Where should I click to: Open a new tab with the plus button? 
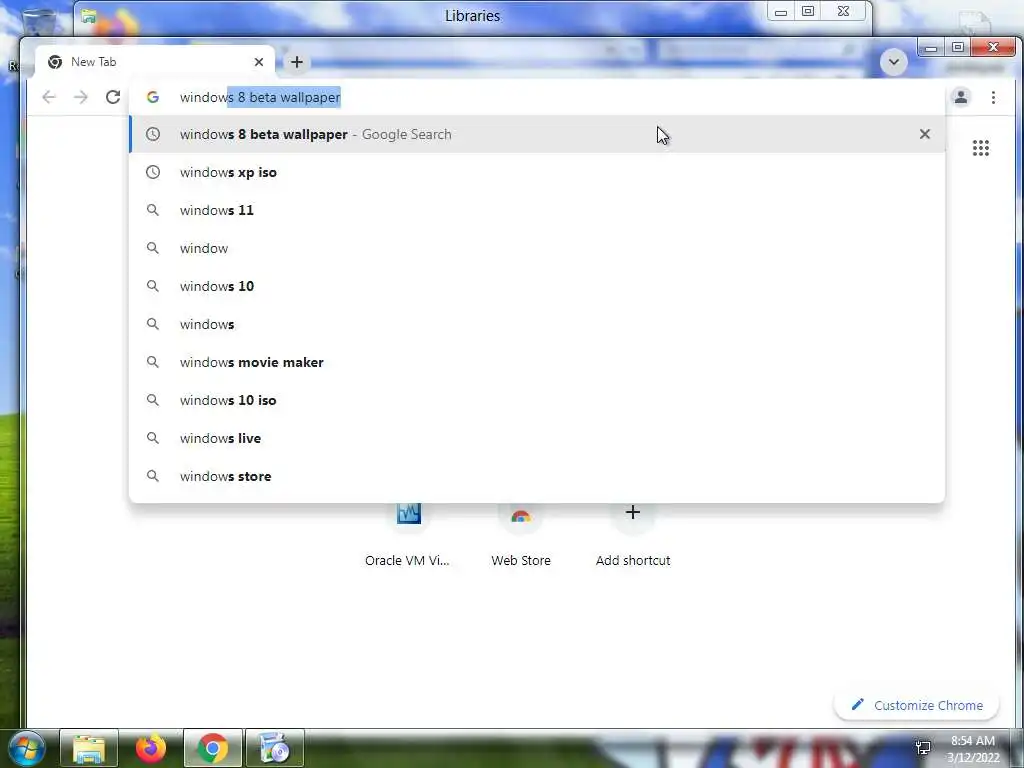pos(297,62)
